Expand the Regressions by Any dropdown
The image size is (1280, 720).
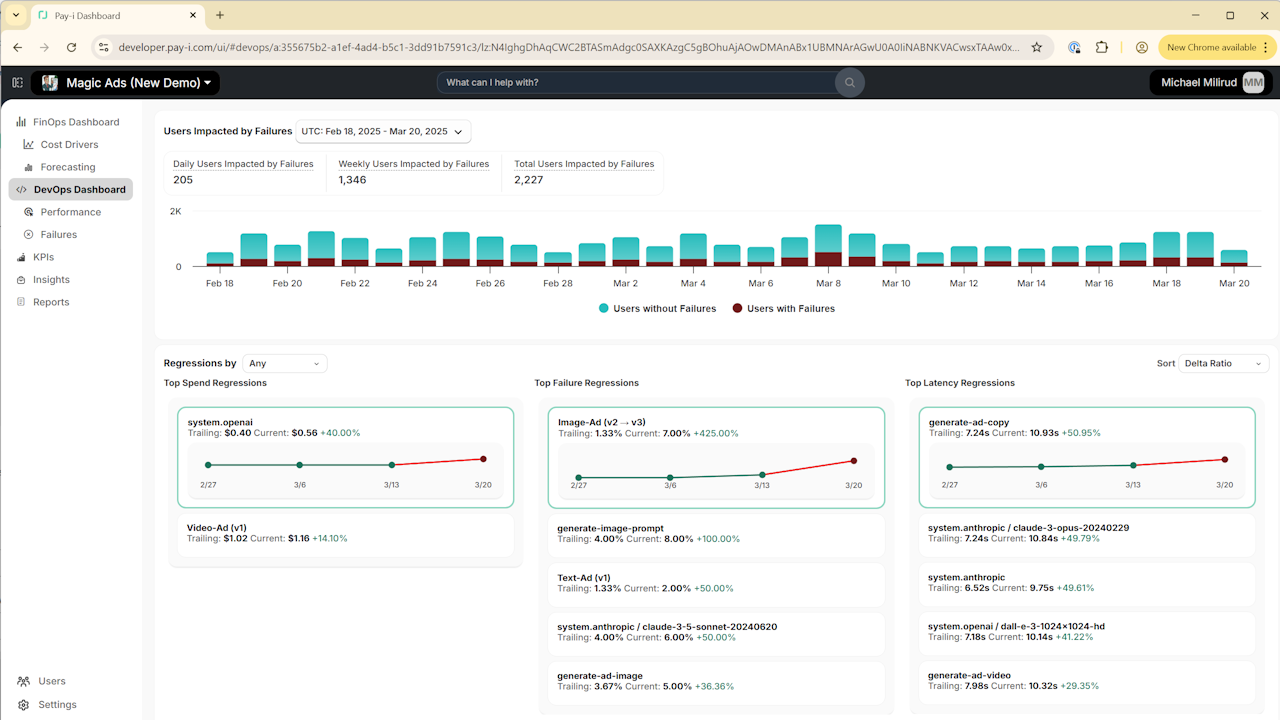point(284,363)
